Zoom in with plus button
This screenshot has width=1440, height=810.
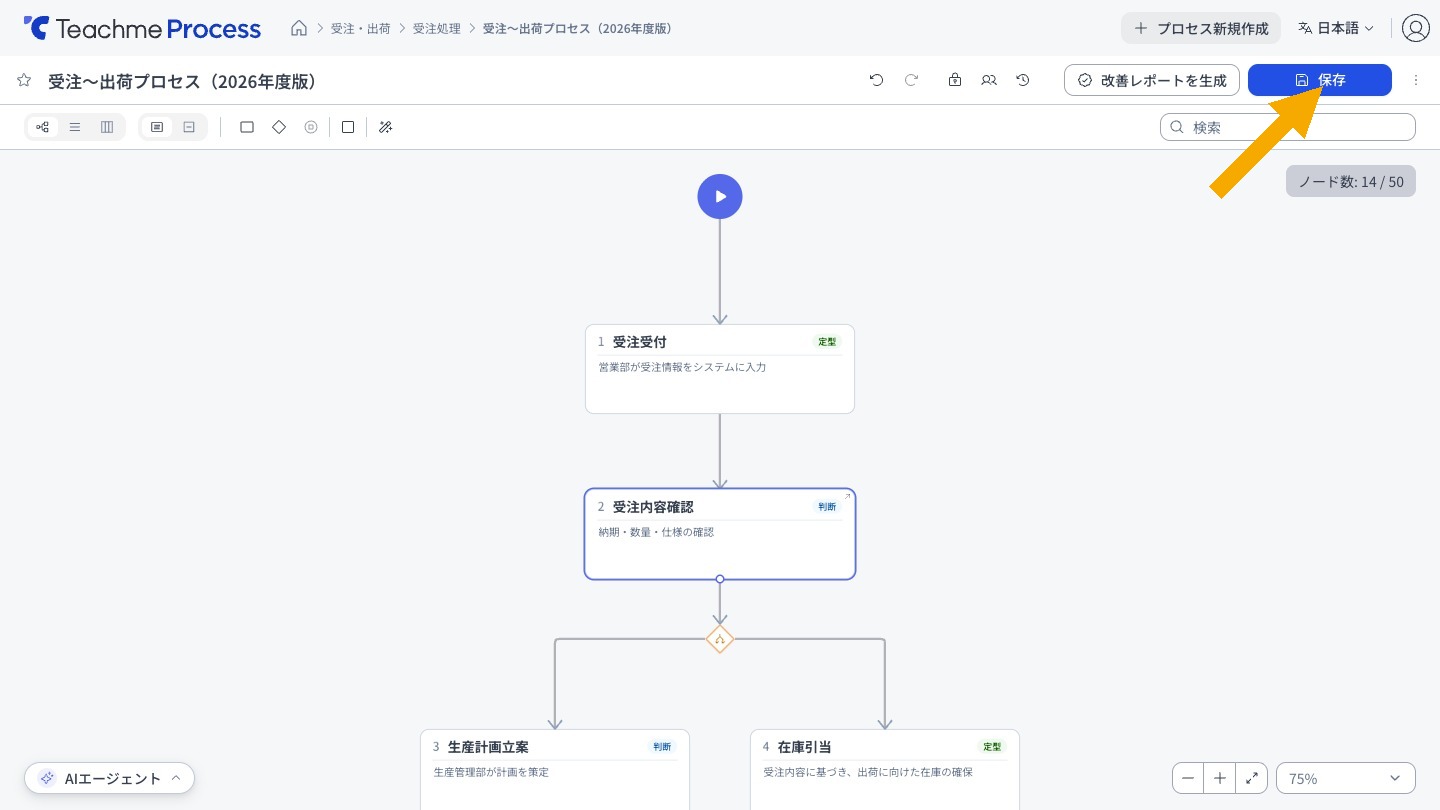(x=1220, y=778)
